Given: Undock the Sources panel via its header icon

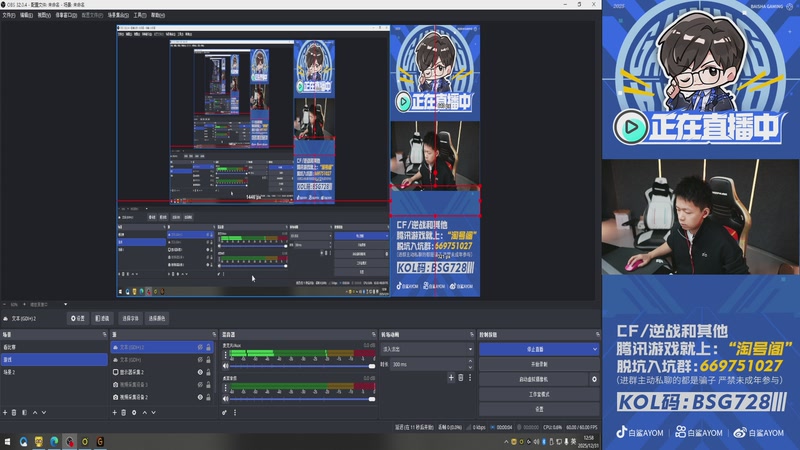Looking at the screenshot, I should [x=214, y=335].
